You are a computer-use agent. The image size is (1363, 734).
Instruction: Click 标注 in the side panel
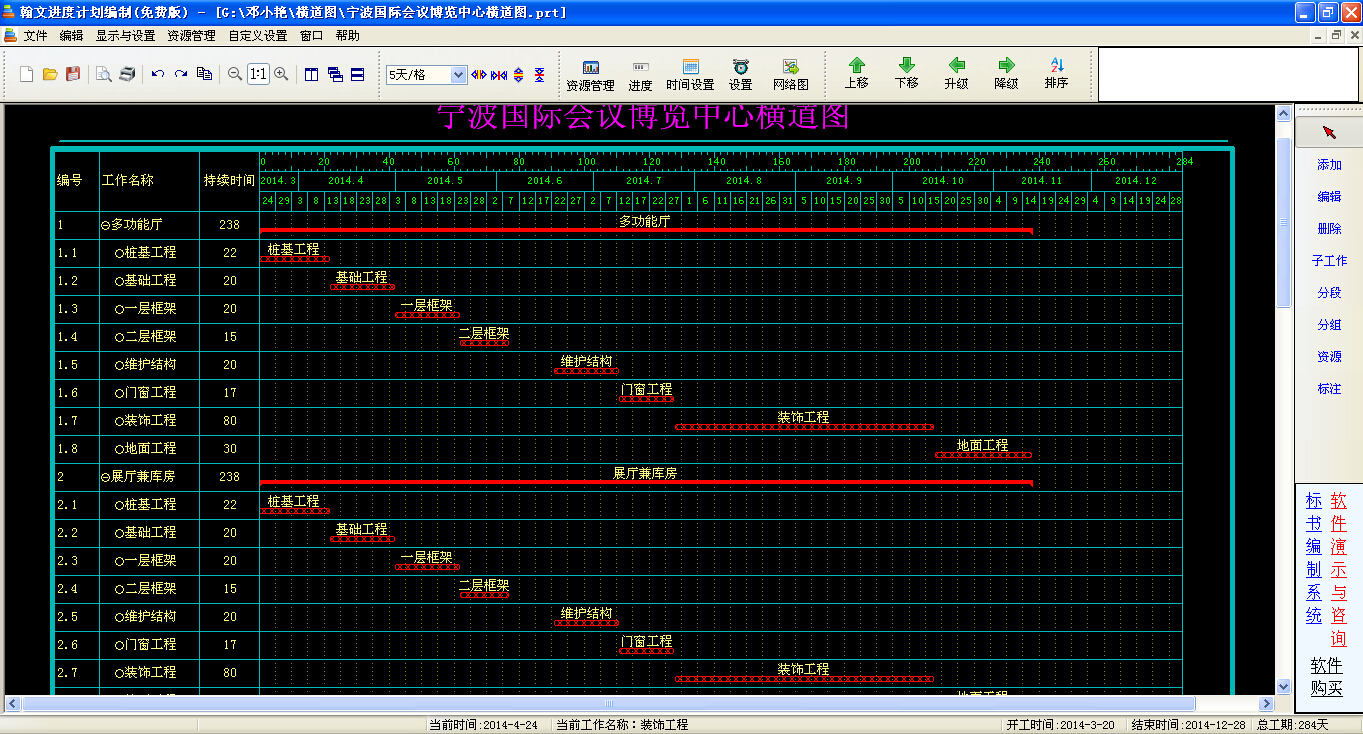click(x=1329, y=389)
